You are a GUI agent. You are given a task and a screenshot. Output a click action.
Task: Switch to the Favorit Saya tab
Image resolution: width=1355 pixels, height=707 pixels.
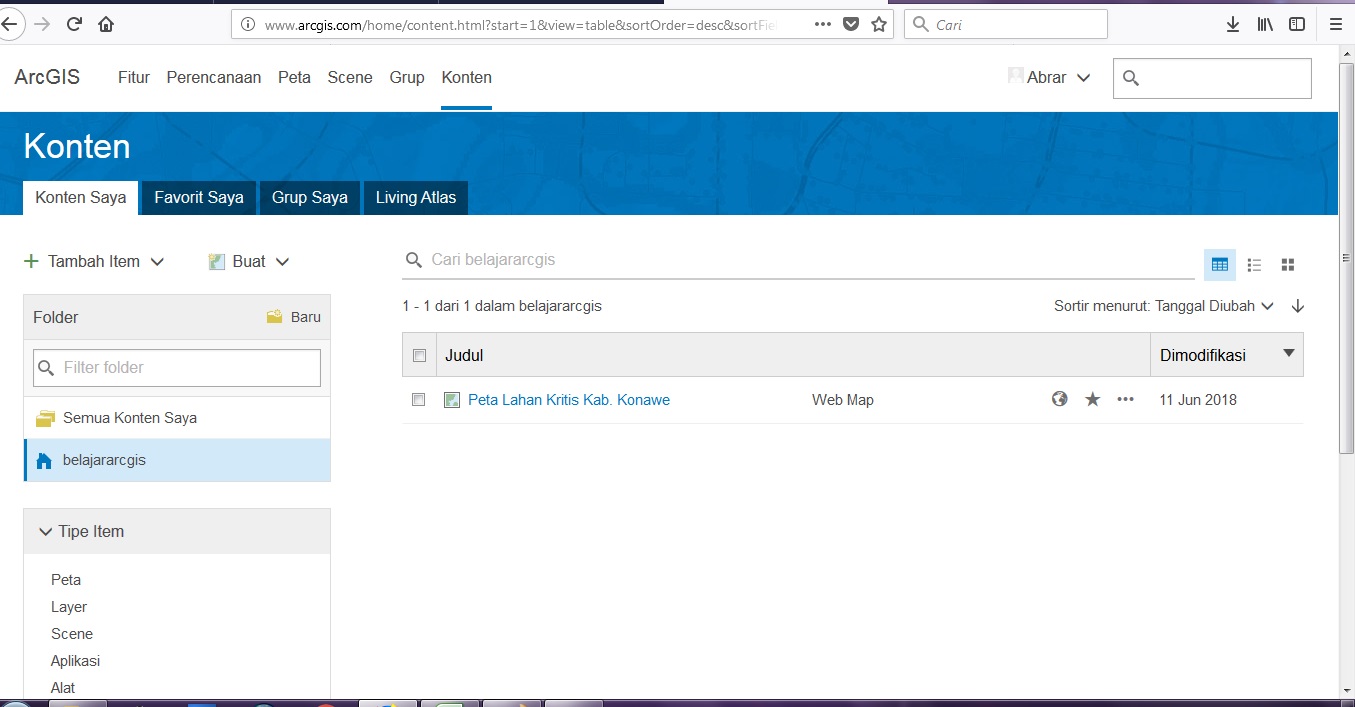coord(197,197)
